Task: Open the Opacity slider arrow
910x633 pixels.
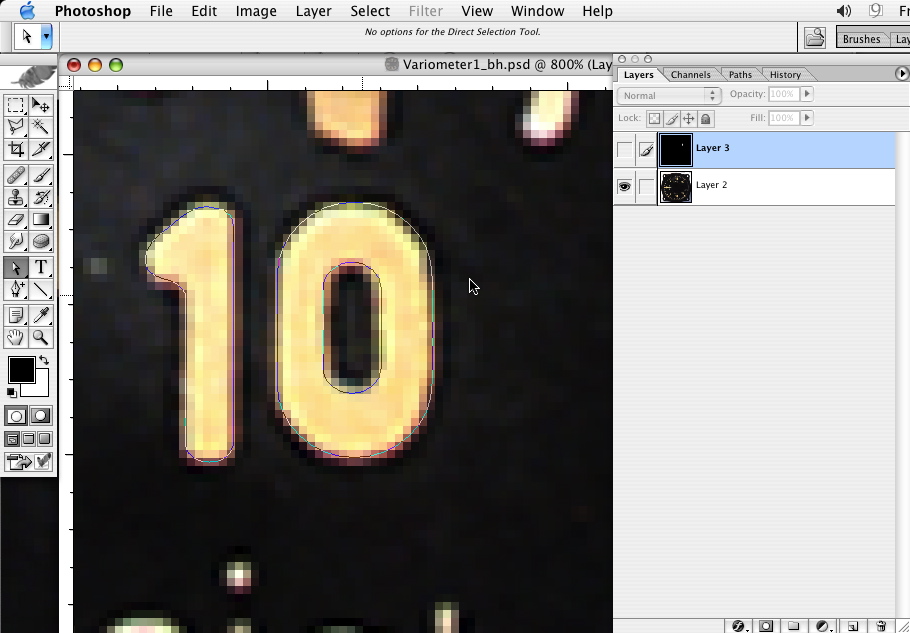Action: (x=807, y=94)
